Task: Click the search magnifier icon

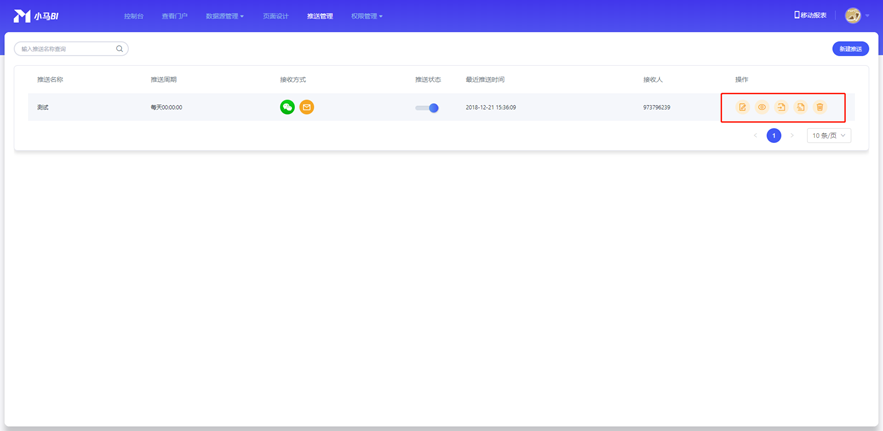Action: coord(120,49)
